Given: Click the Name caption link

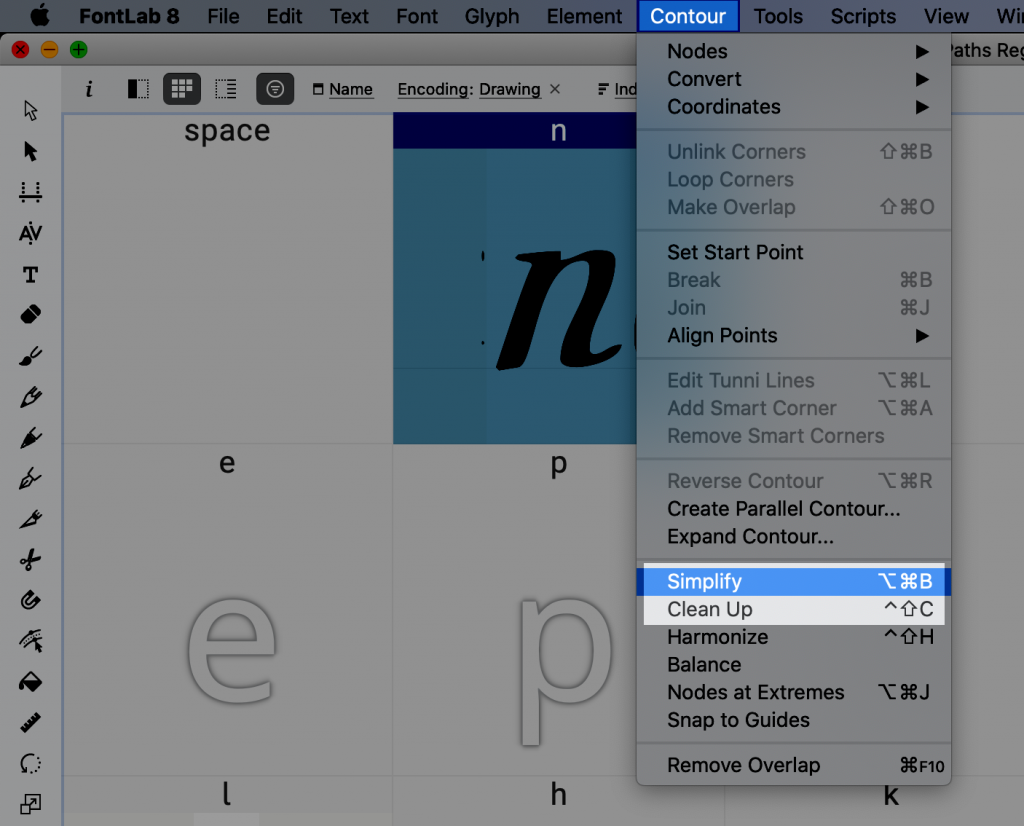Looking at the screenshot, I should point(351,89).
